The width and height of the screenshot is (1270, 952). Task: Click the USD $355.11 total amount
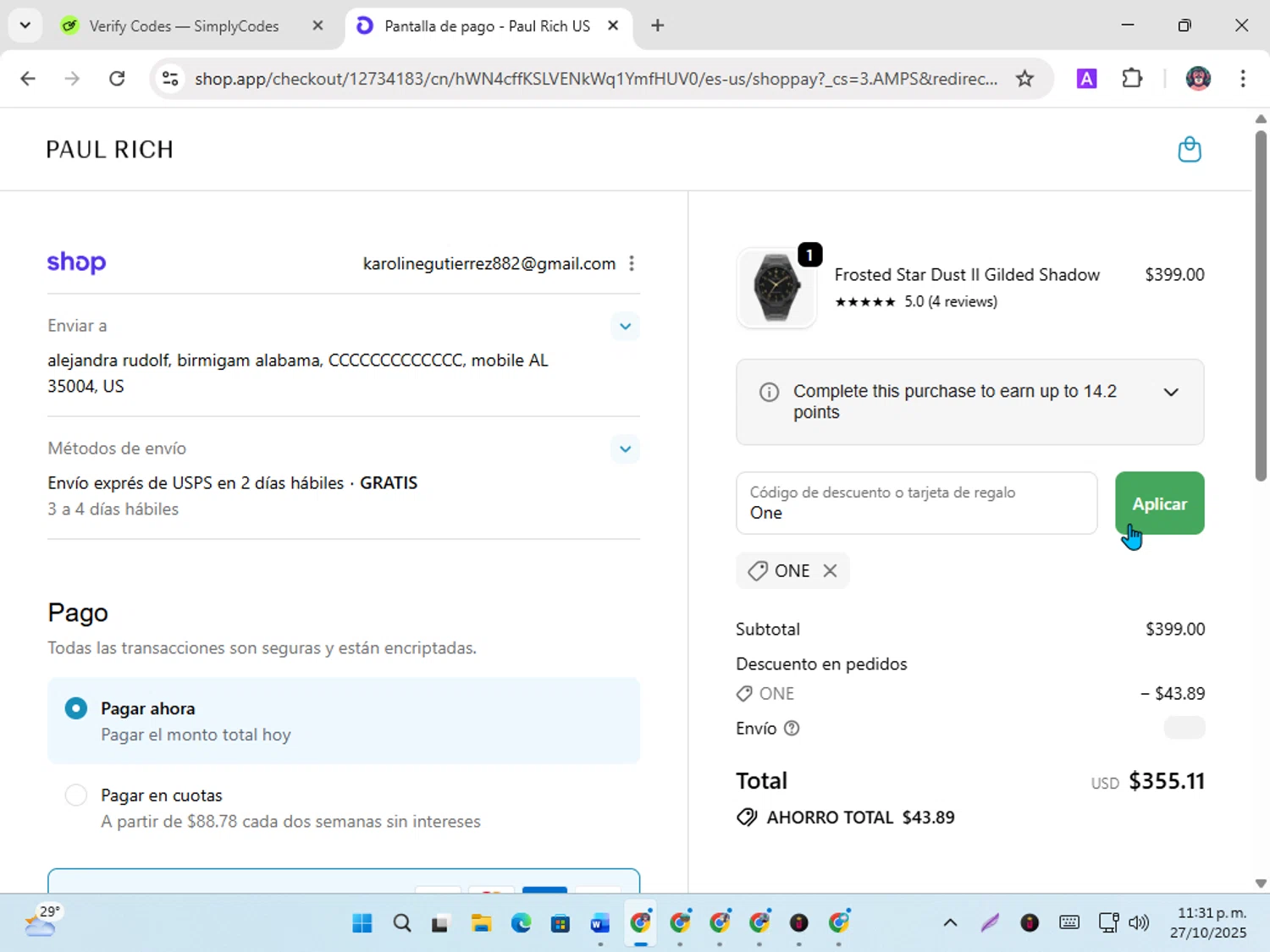1147,781
